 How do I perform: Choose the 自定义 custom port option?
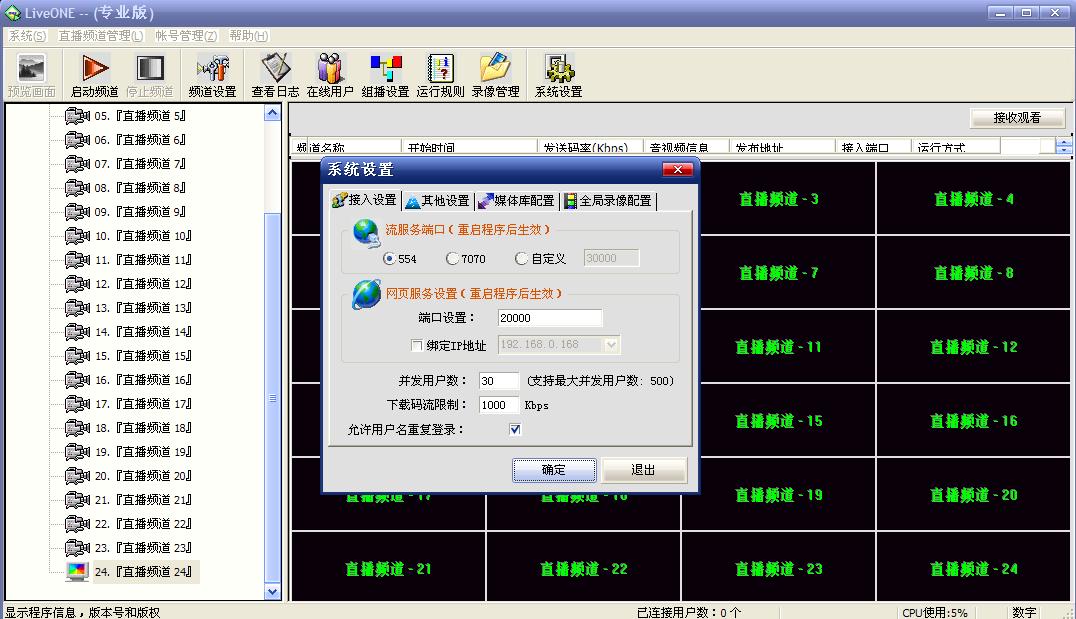pos(521,257)
